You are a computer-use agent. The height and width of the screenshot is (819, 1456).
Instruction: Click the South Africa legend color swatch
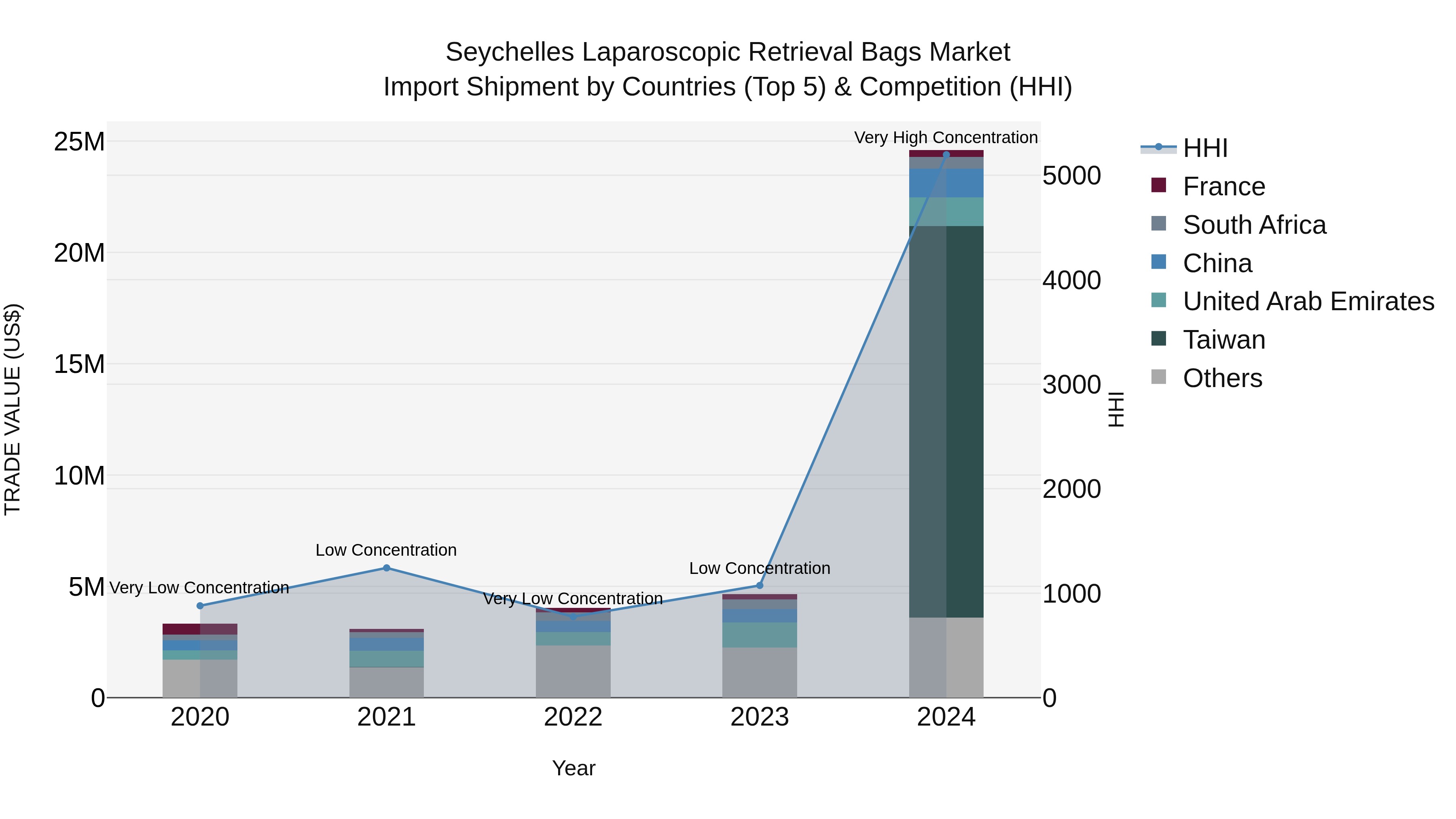[1158, 223]
